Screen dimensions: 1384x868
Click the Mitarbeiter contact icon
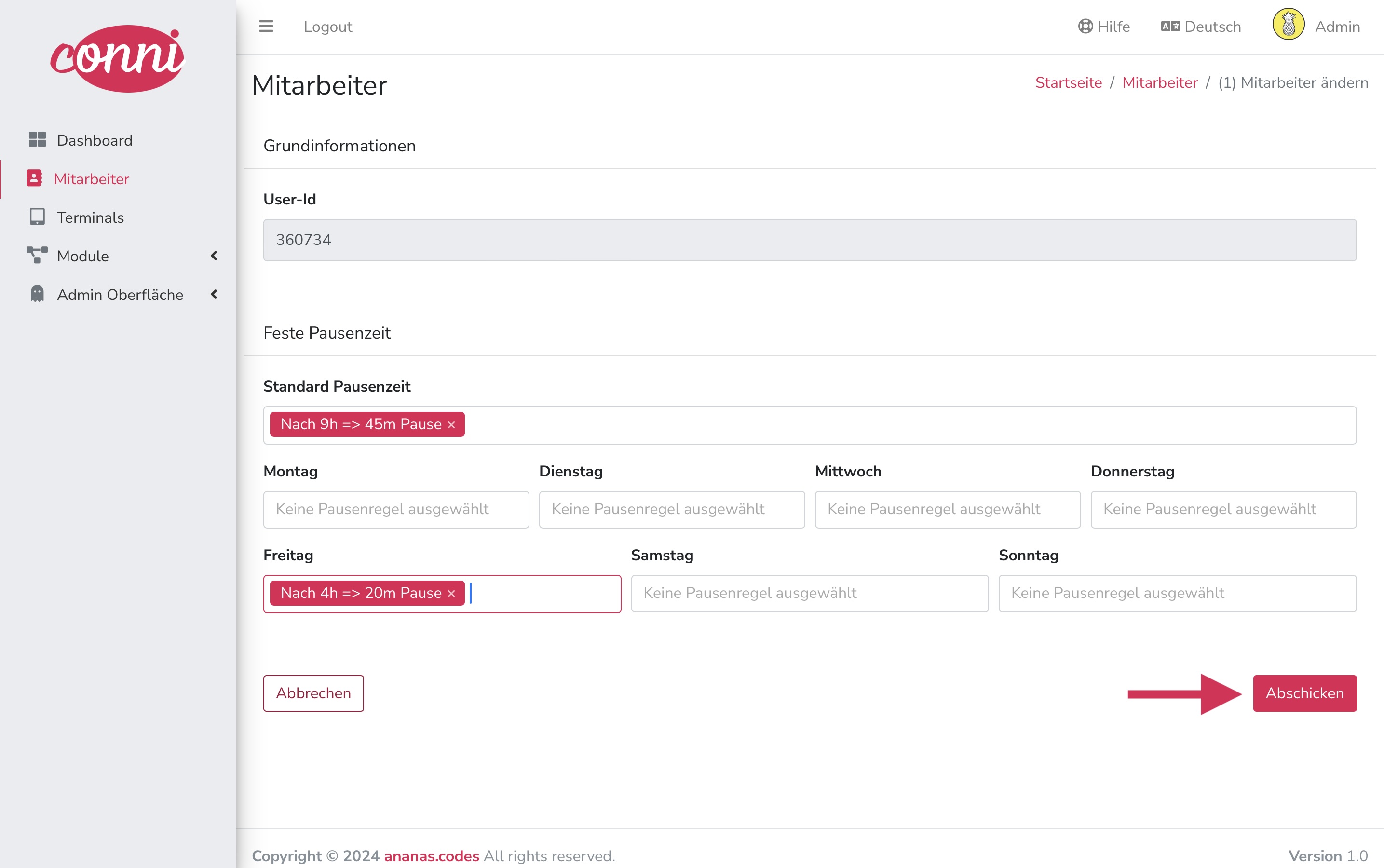(34, 178)
